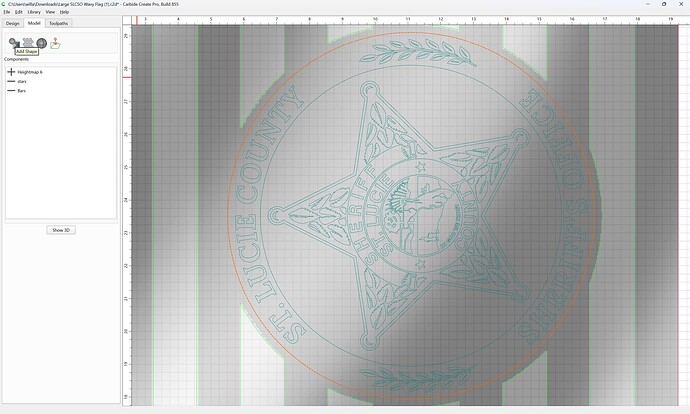Open the Edit menu
The height and width of the screenshot is (414, 690).
pyautogui.click(x=18, y=12)
